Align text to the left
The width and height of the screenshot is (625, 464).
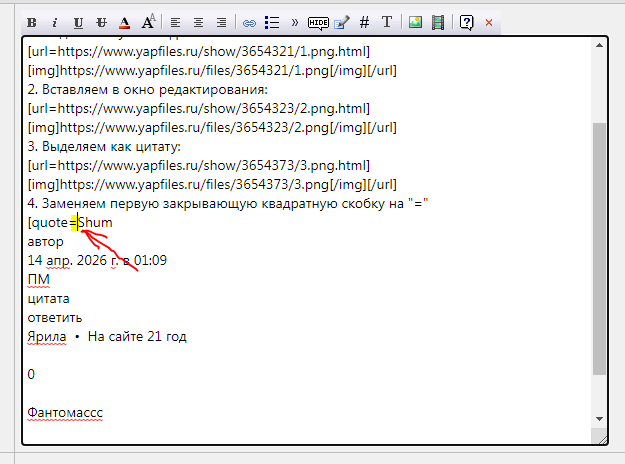(x=175, y=21)
